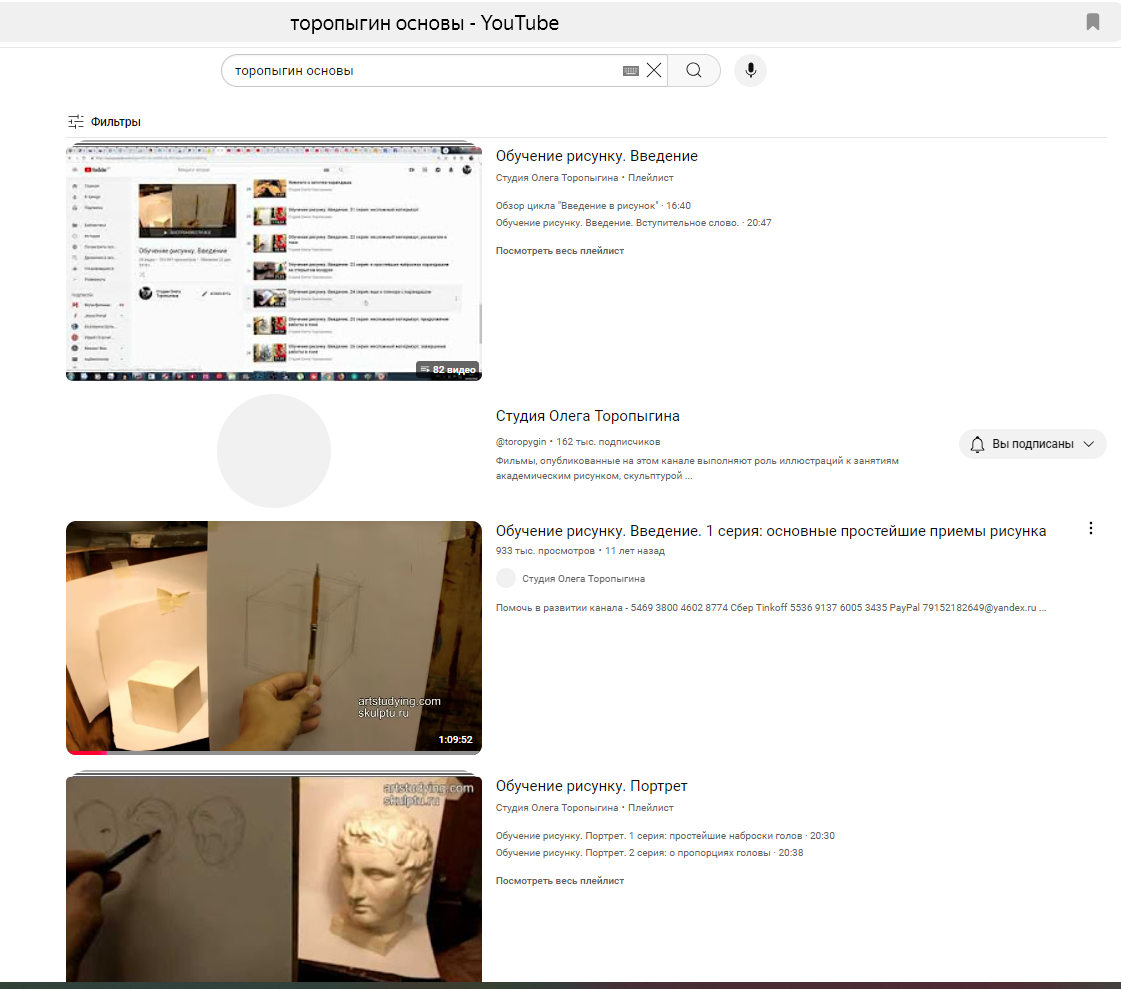Screen dimensions: 1121x989
Task: Click channel name under the 1 серия video
Action: 583,579
